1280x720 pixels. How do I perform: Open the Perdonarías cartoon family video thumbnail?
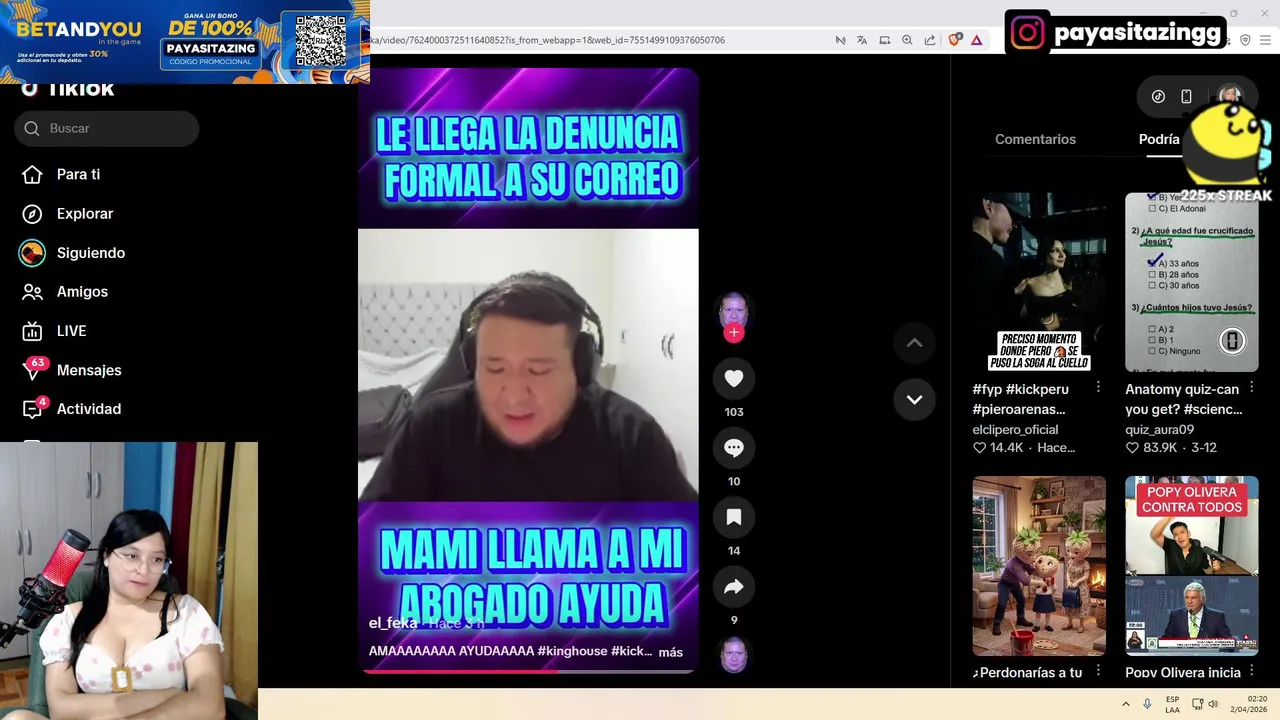point(1039,565)
